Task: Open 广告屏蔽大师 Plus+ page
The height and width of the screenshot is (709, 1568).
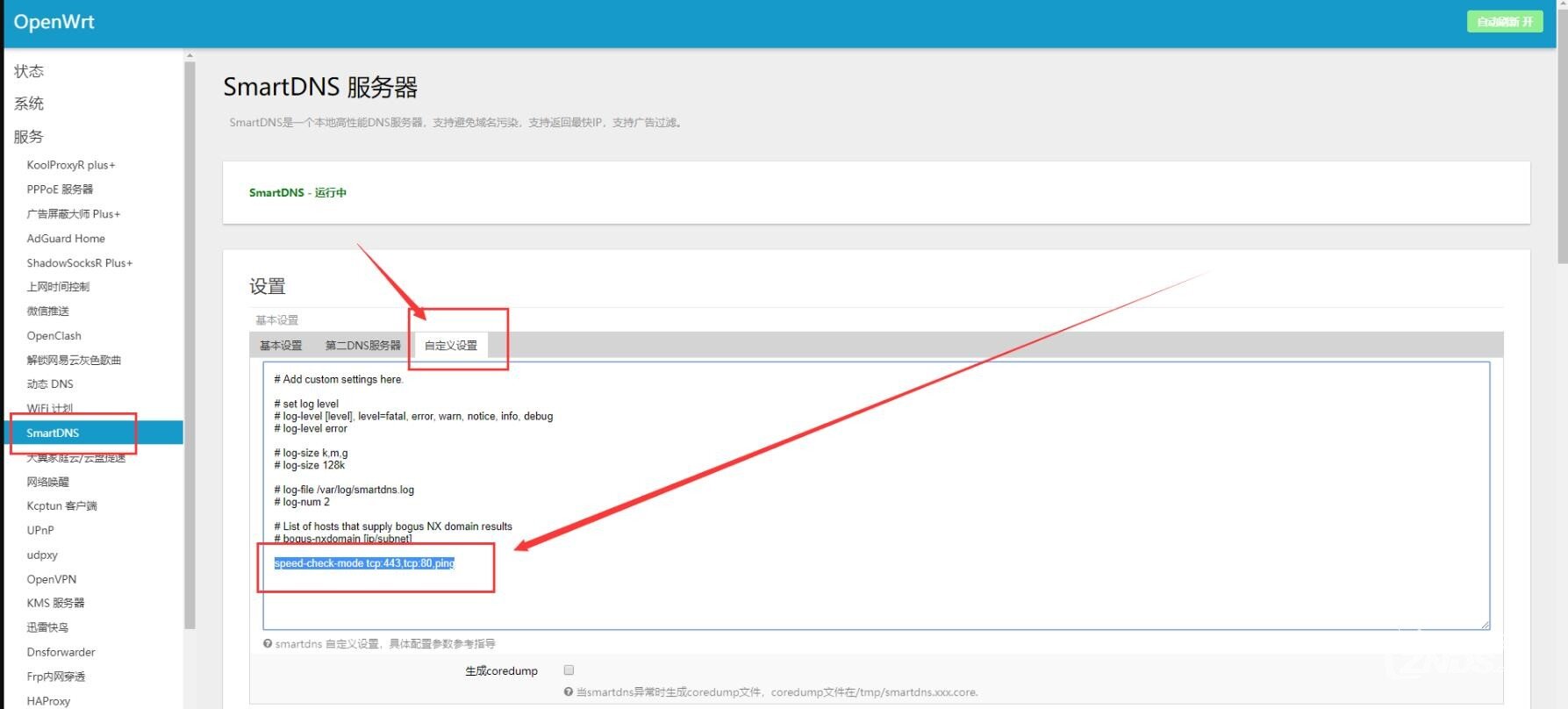Action: (x=74, y=214)
